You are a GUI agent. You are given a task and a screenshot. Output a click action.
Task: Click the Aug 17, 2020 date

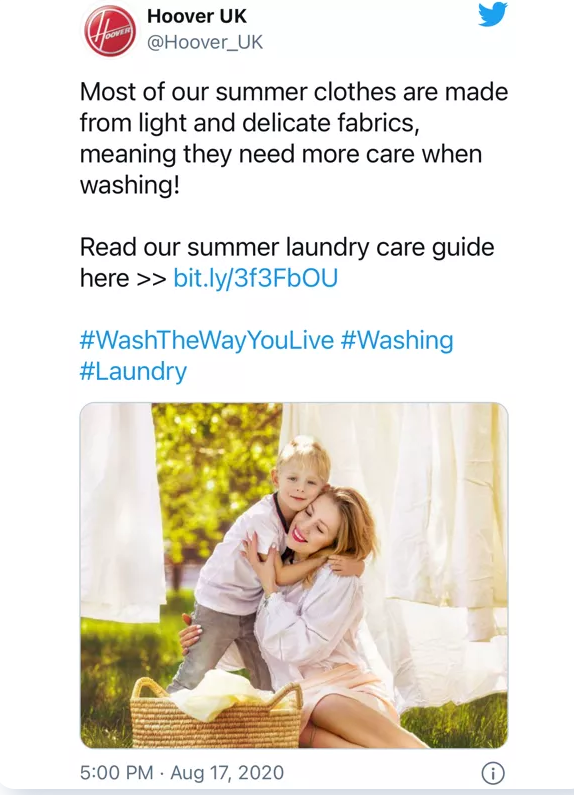coord(227,773)
